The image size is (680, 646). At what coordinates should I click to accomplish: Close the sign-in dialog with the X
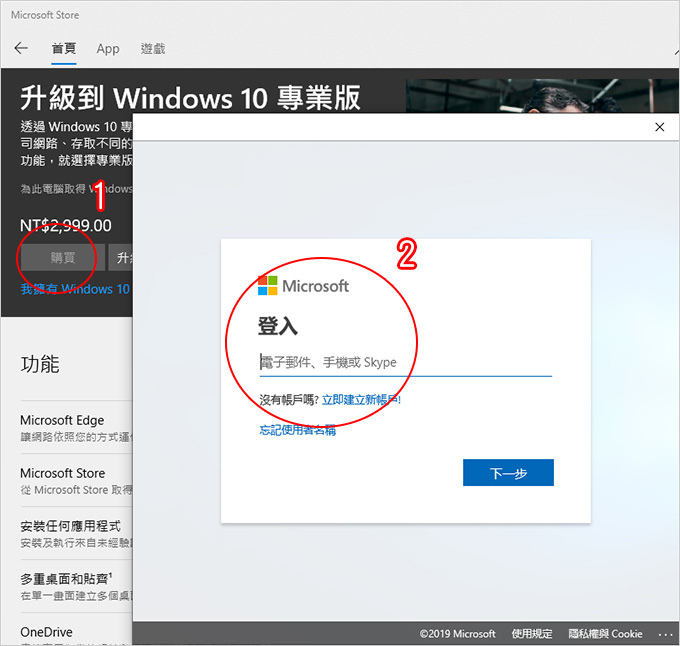pos(660,127)
